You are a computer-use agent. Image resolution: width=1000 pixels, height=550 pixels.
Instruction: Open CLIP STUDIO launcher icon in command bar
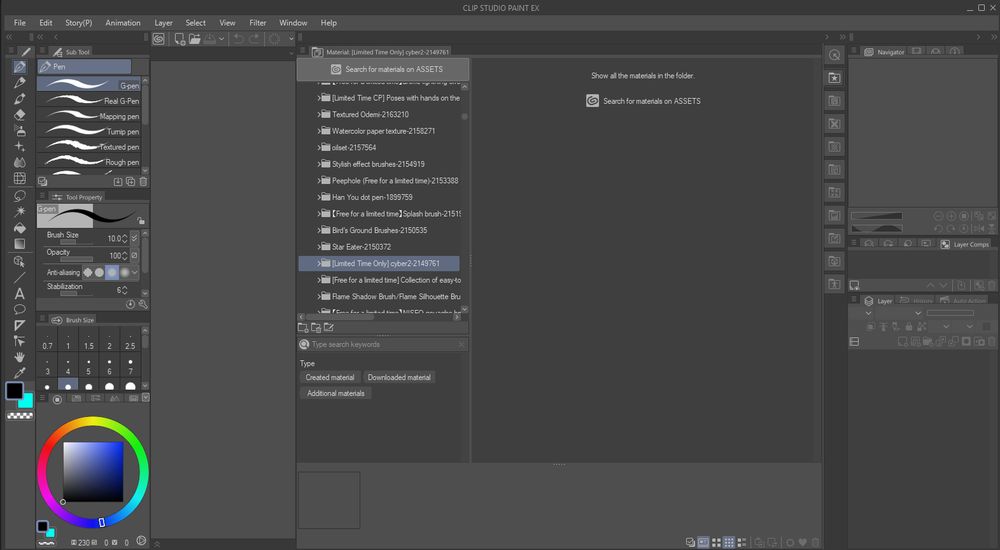click(159, 39)
